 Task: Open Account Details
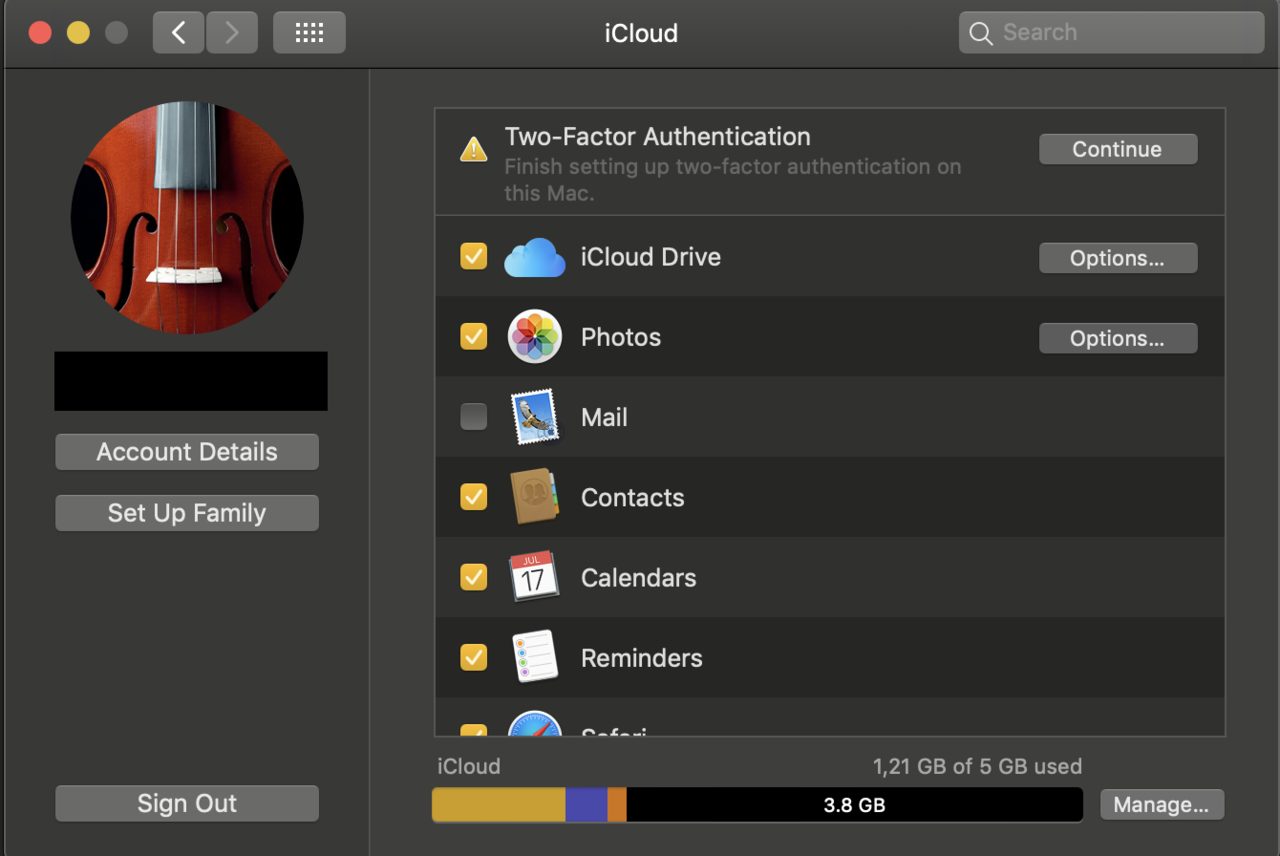(x=187, y=452)
